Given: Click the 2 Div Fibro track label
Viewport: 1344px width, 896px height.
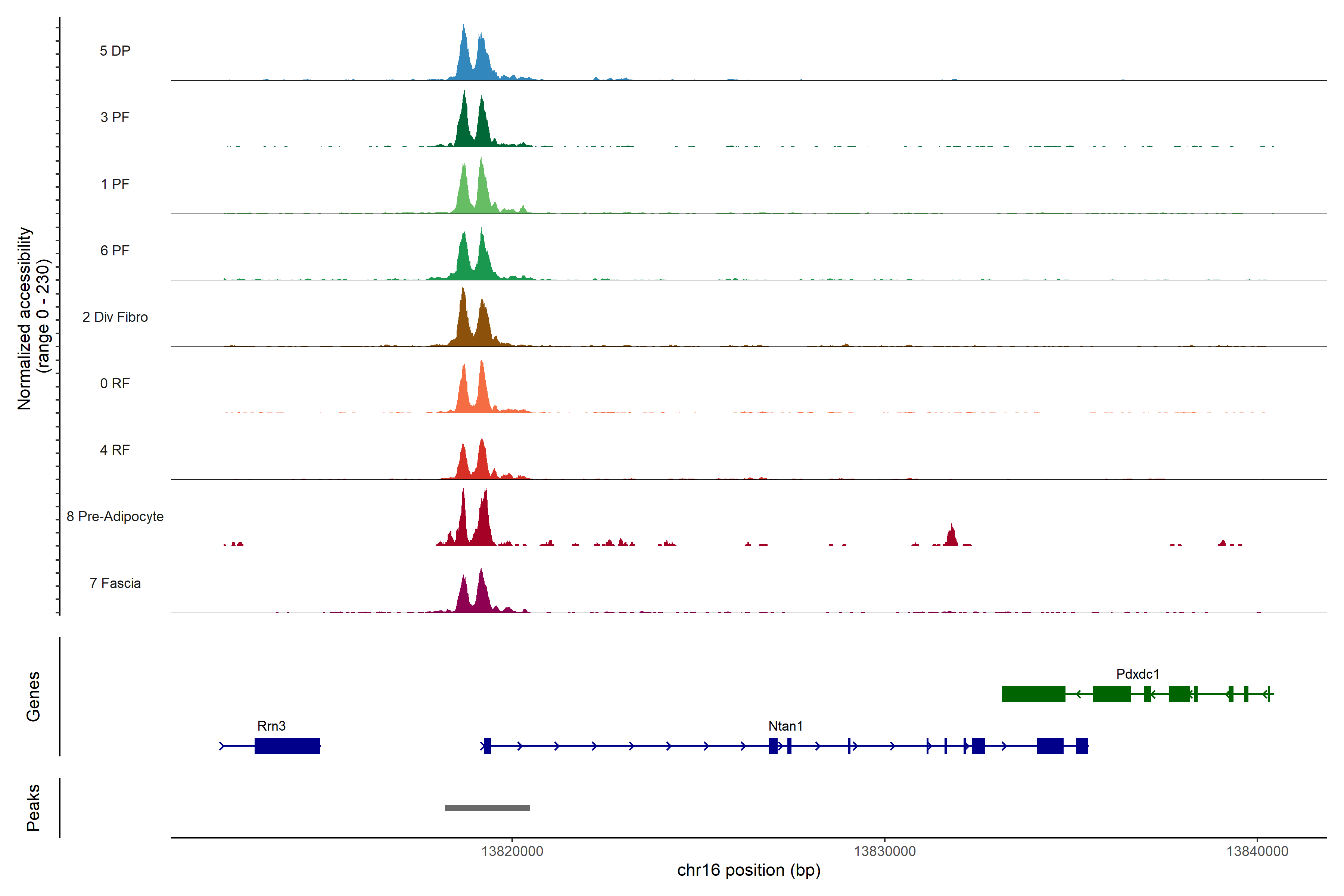Looking at the screenshot, I should [x=115, y=317].
